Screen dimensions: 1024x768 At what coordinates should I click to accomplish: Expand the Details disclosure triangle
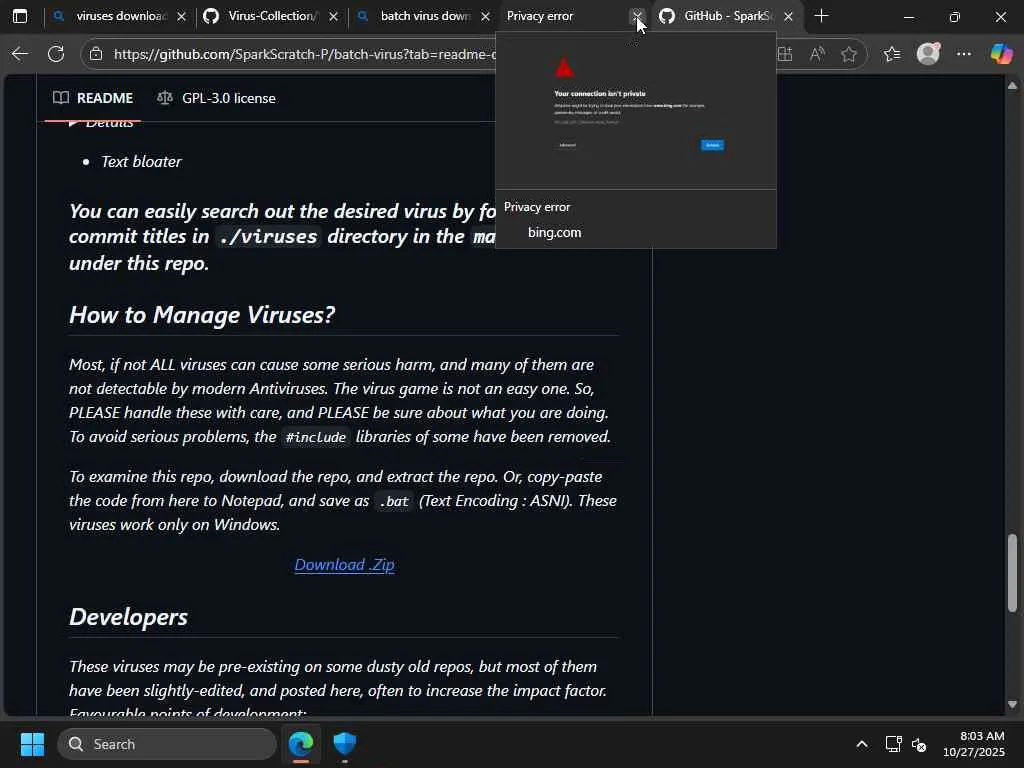click(x=73, y=122)
